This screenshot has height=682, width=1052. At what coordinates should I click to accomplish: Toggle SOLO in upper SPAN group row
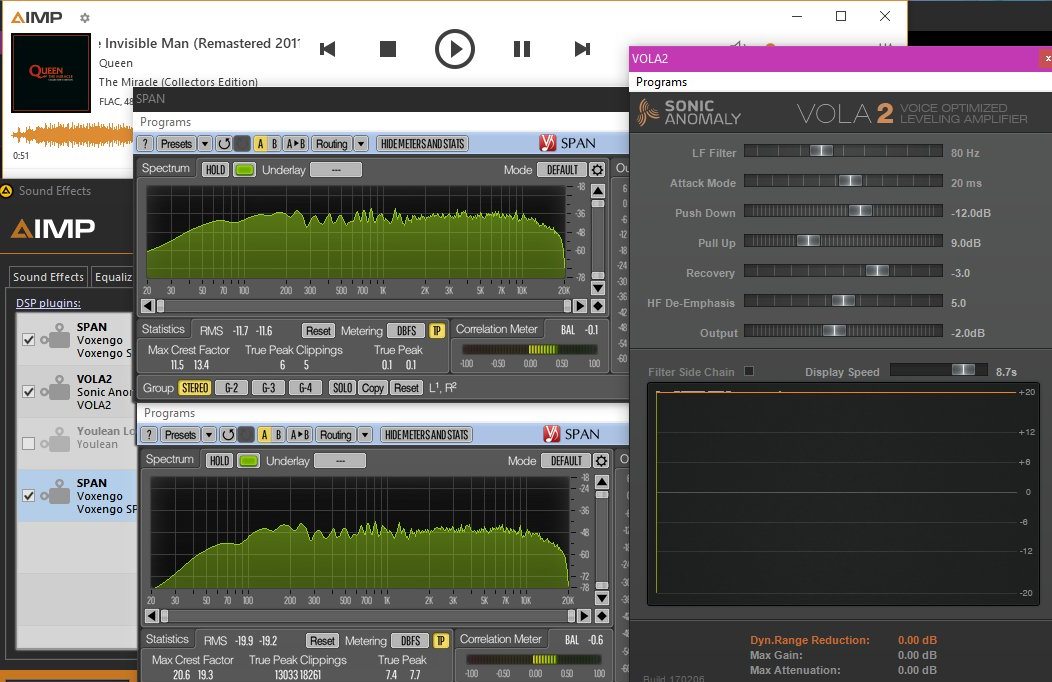pos(342,388)
